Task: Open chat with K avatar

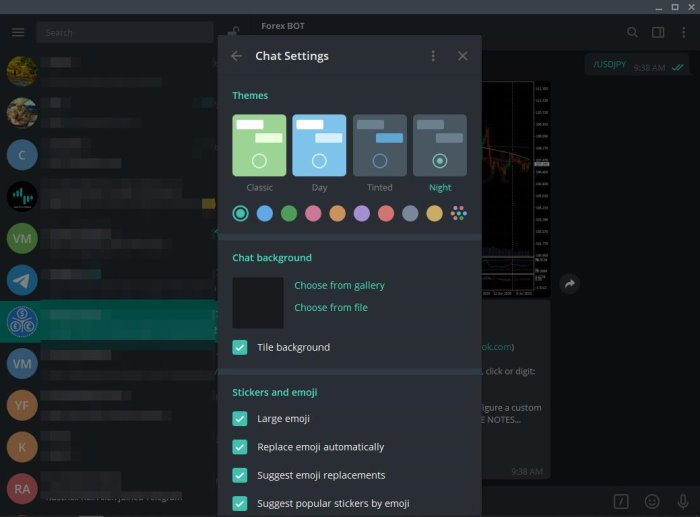Action: pyautogui.click(x=22, y=447)
